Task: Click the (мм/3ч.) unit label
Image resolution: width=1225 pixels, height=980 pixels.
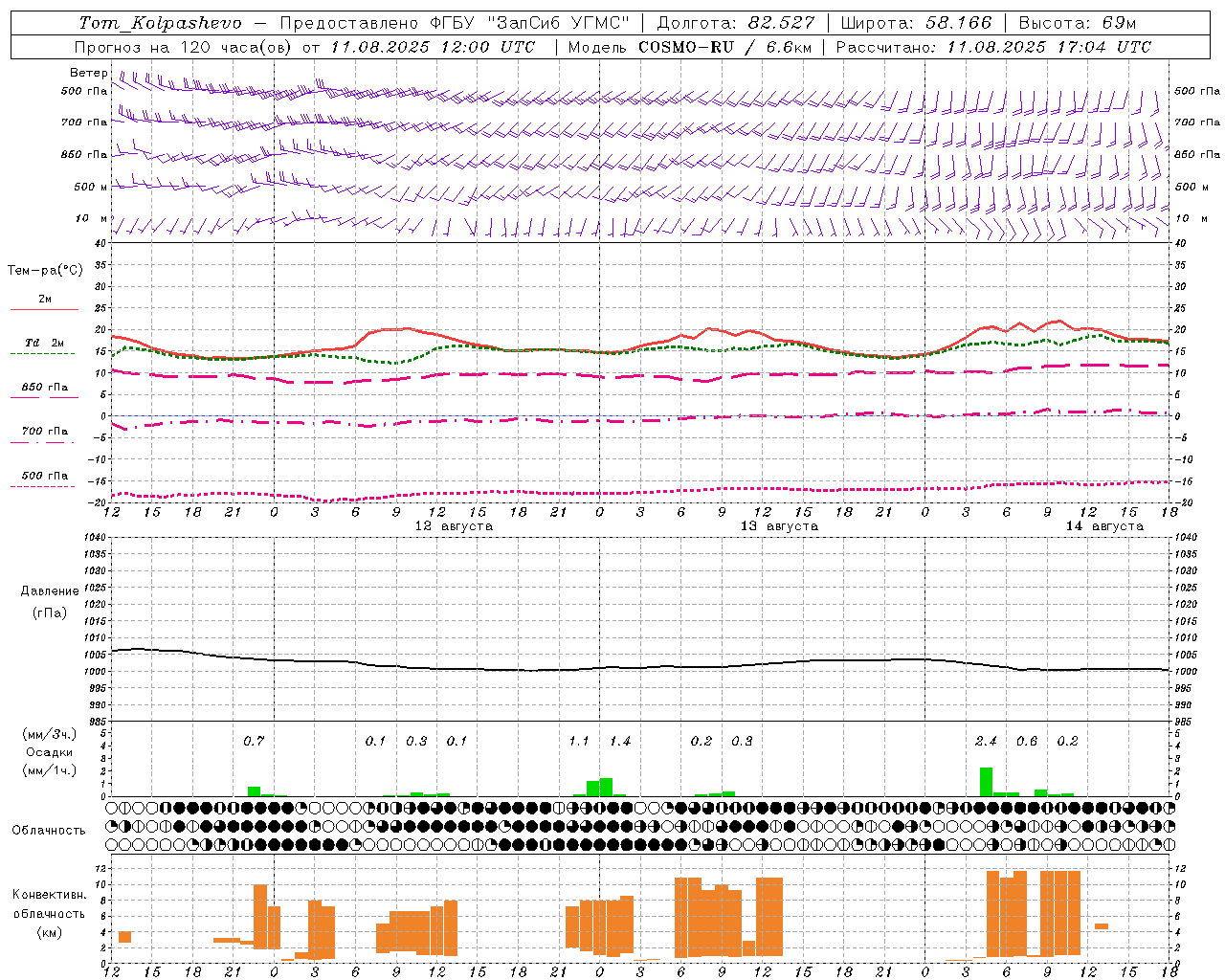Action: click(49, 735)
